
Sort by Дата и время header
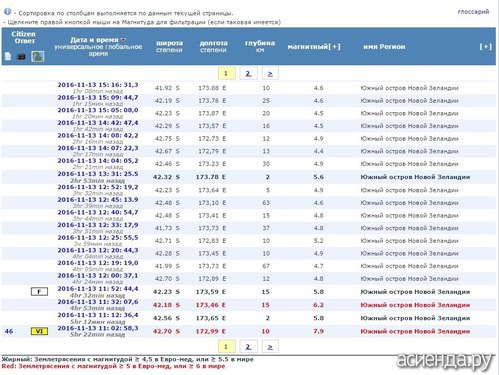tap(94, 40)
